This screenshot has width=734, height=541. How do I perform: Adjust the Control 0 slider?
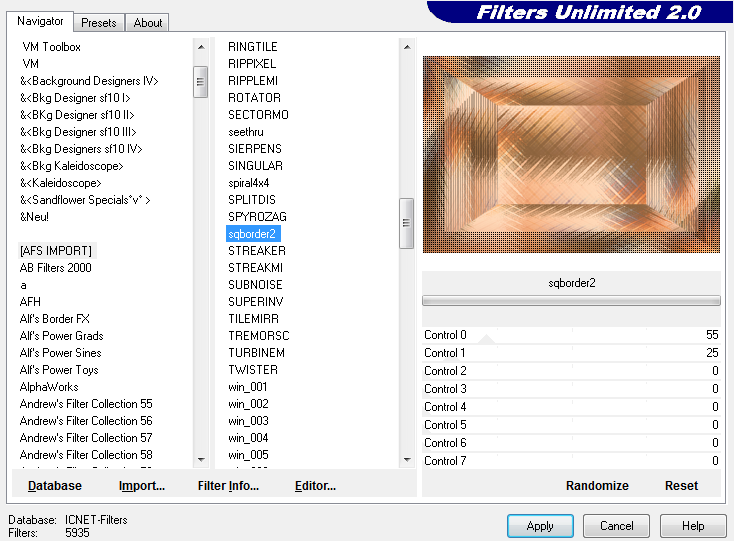tap(571, 335)
